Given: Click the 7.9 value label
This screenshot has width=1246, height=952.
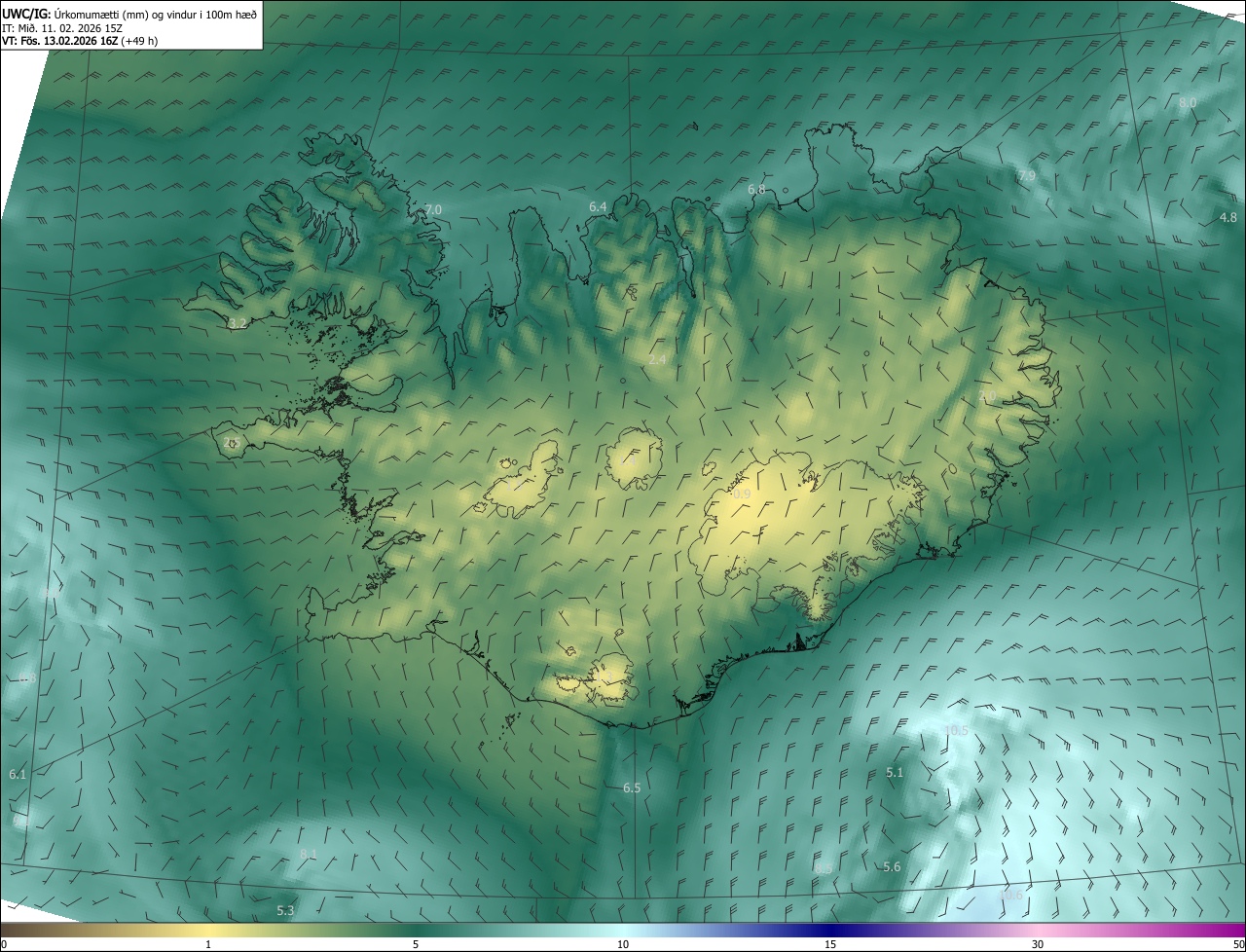Looking at the screenshot, I should click(1026, 175).
